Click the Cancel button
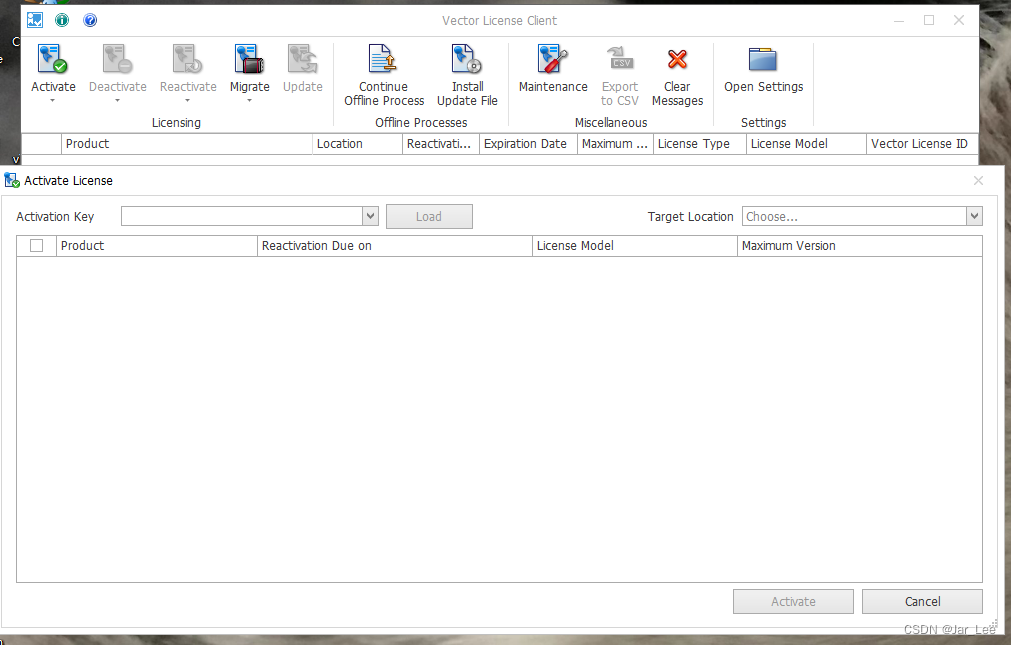Image resolution: width=1011 pixels, height=645 pixels. click(922, 601)
